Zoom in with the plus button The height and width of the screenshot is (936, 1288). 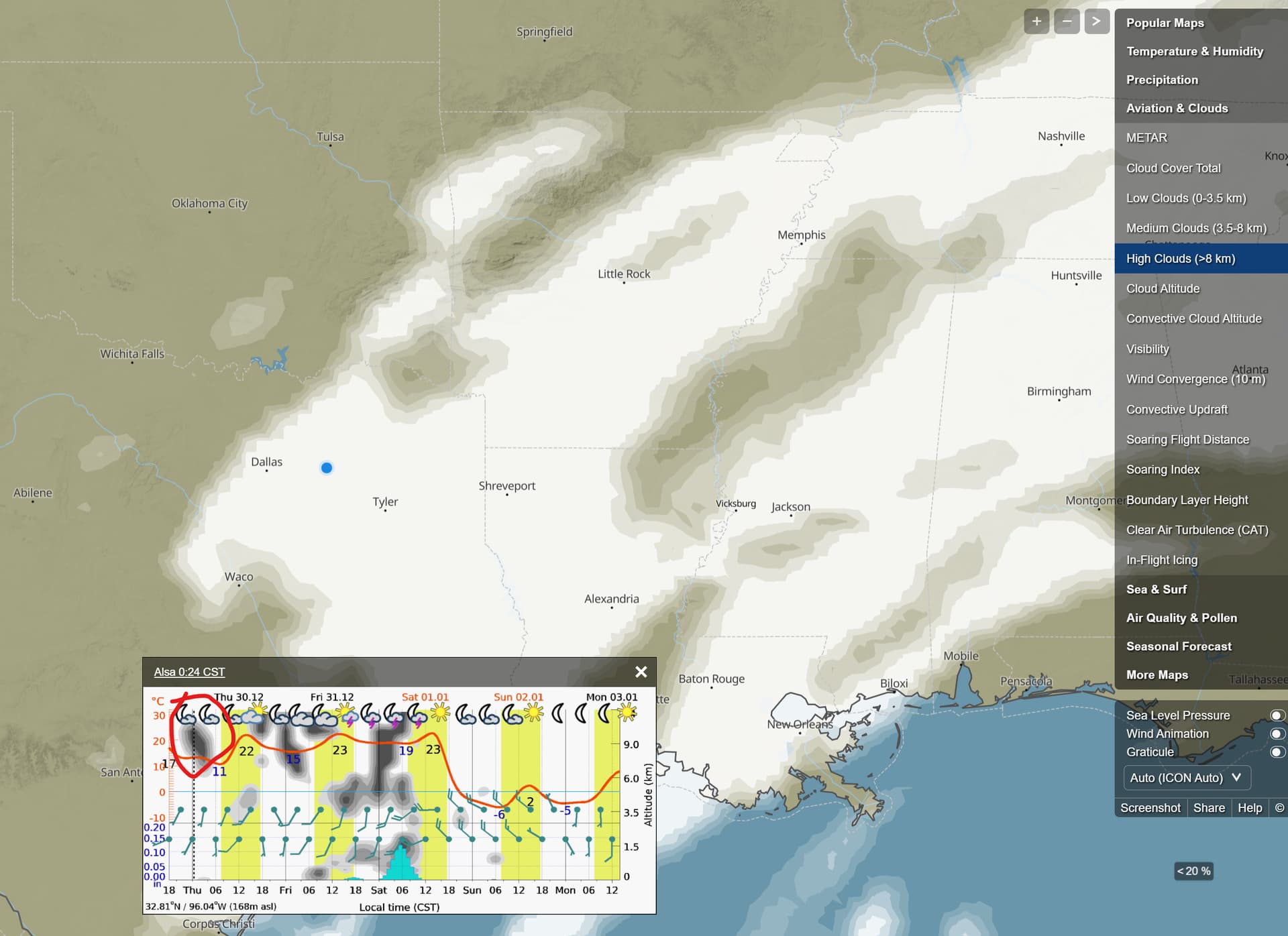(1036, 21)
